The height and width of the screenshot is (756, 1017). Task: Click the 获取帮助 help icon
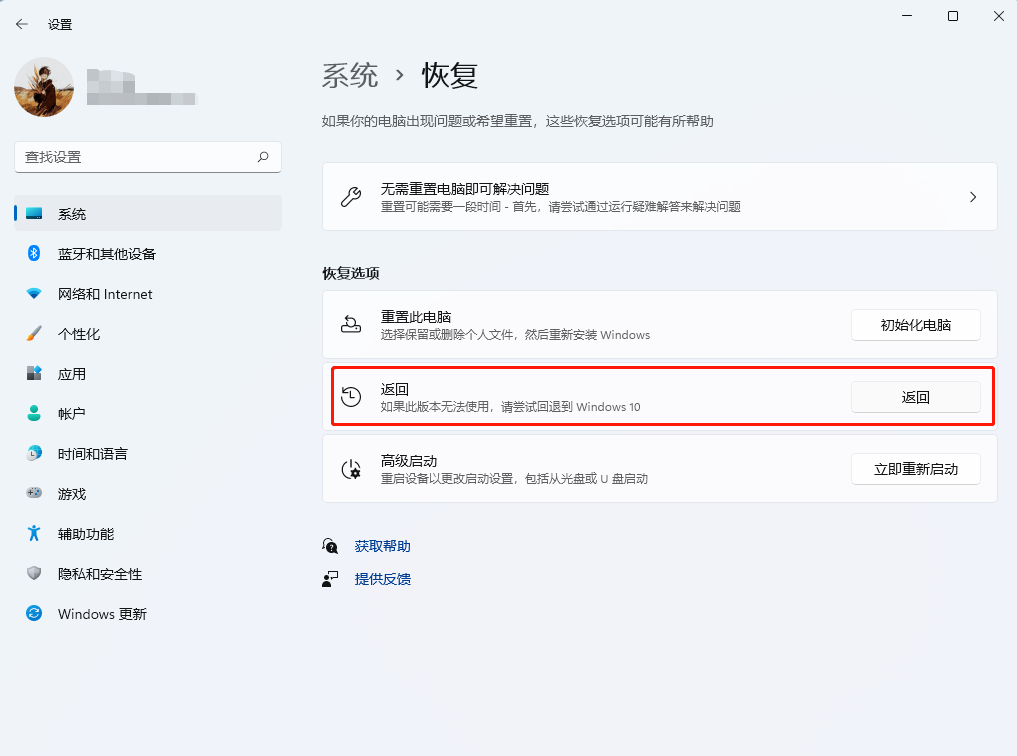[x=330, y=546]
